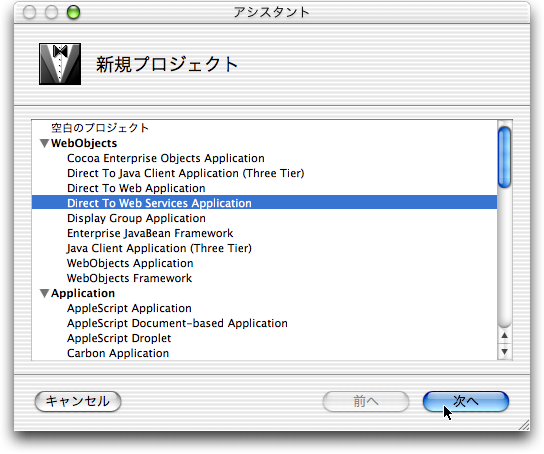
Task: Click the WebObjects group heading
Action: click(84, 143)
